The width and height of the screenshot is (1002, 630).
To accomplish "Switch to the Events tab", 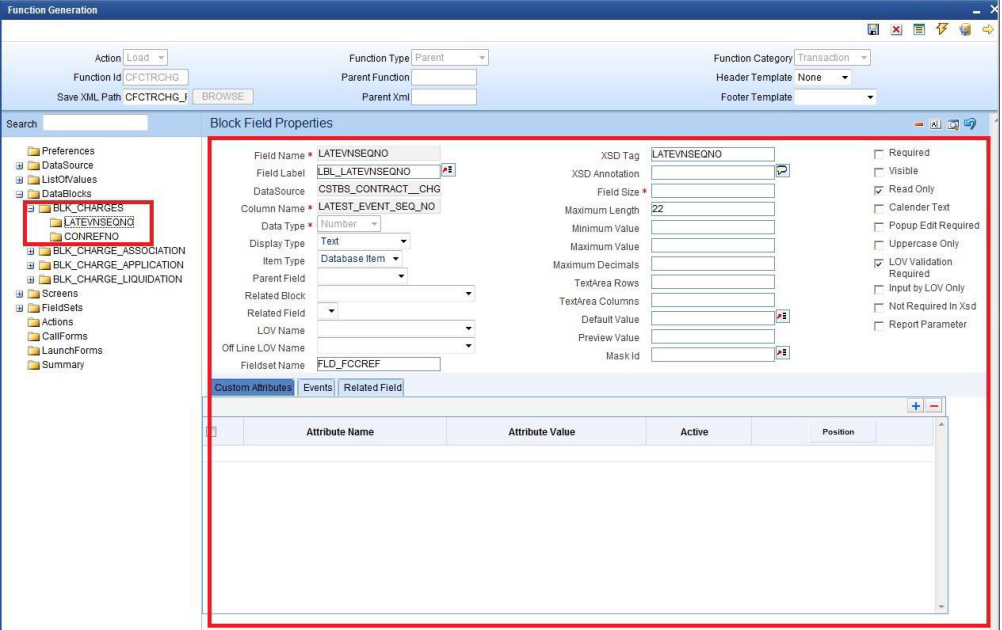I will [x=317, y=387].
